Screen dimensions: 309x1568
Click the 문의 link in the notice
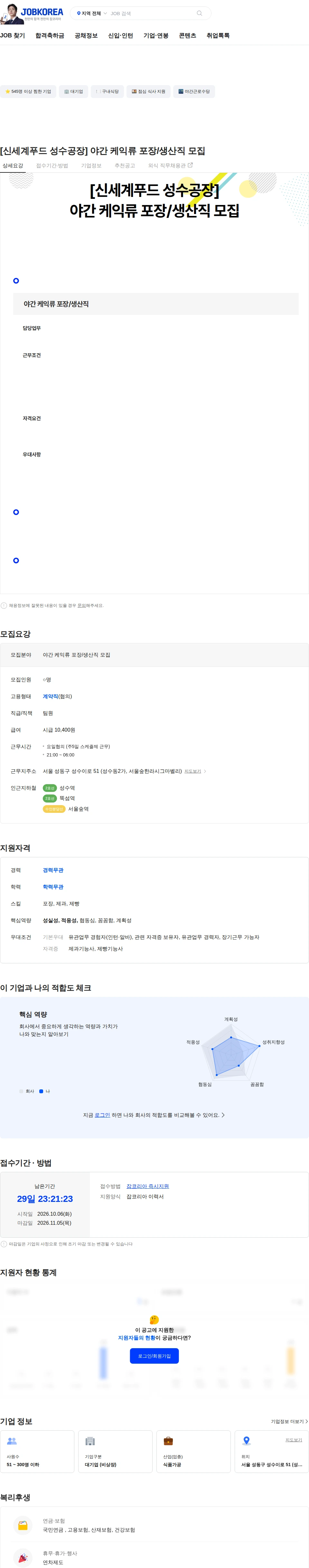pos(81,606)
